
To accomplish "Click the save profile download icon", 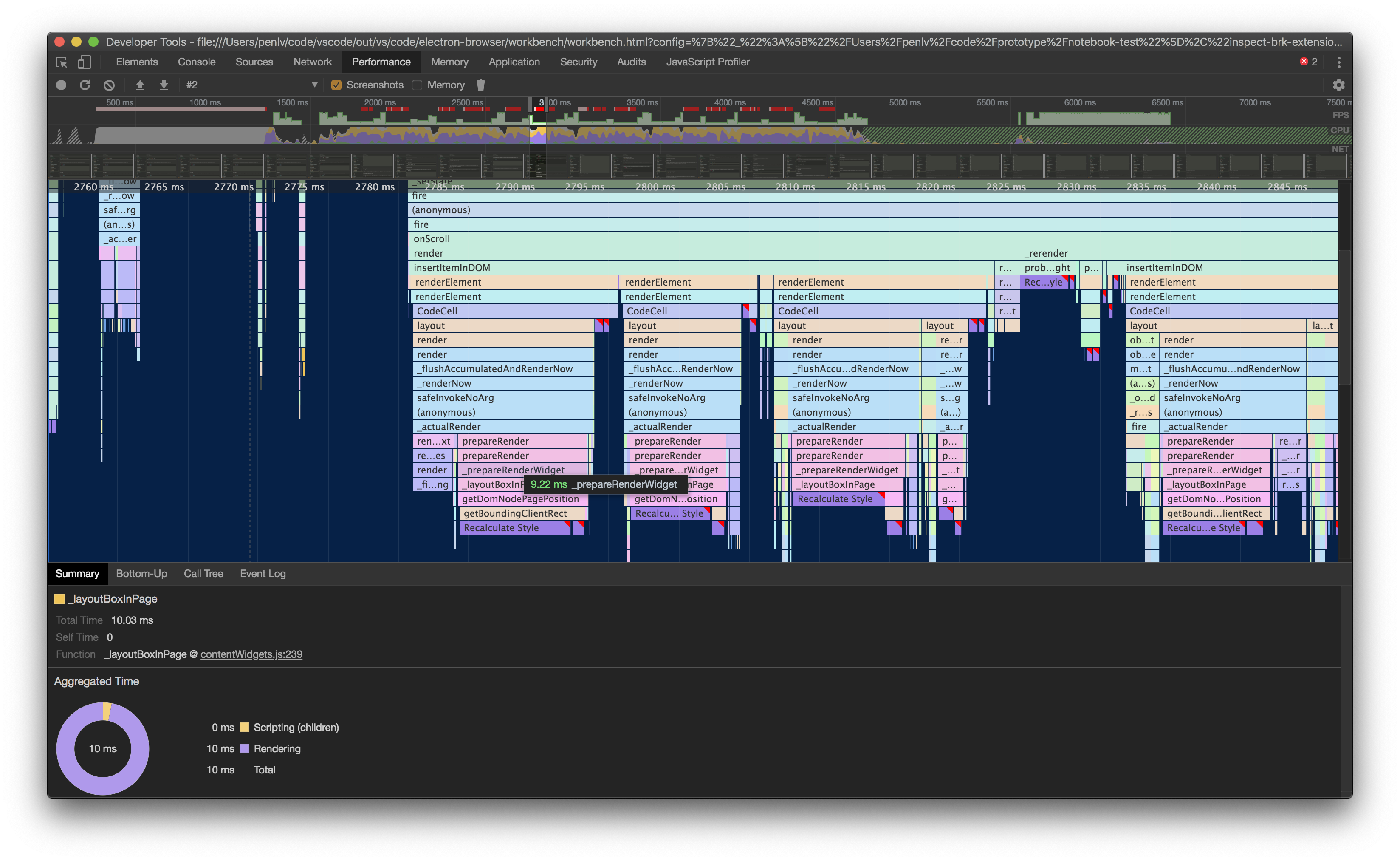I will [x=164, y=85].
